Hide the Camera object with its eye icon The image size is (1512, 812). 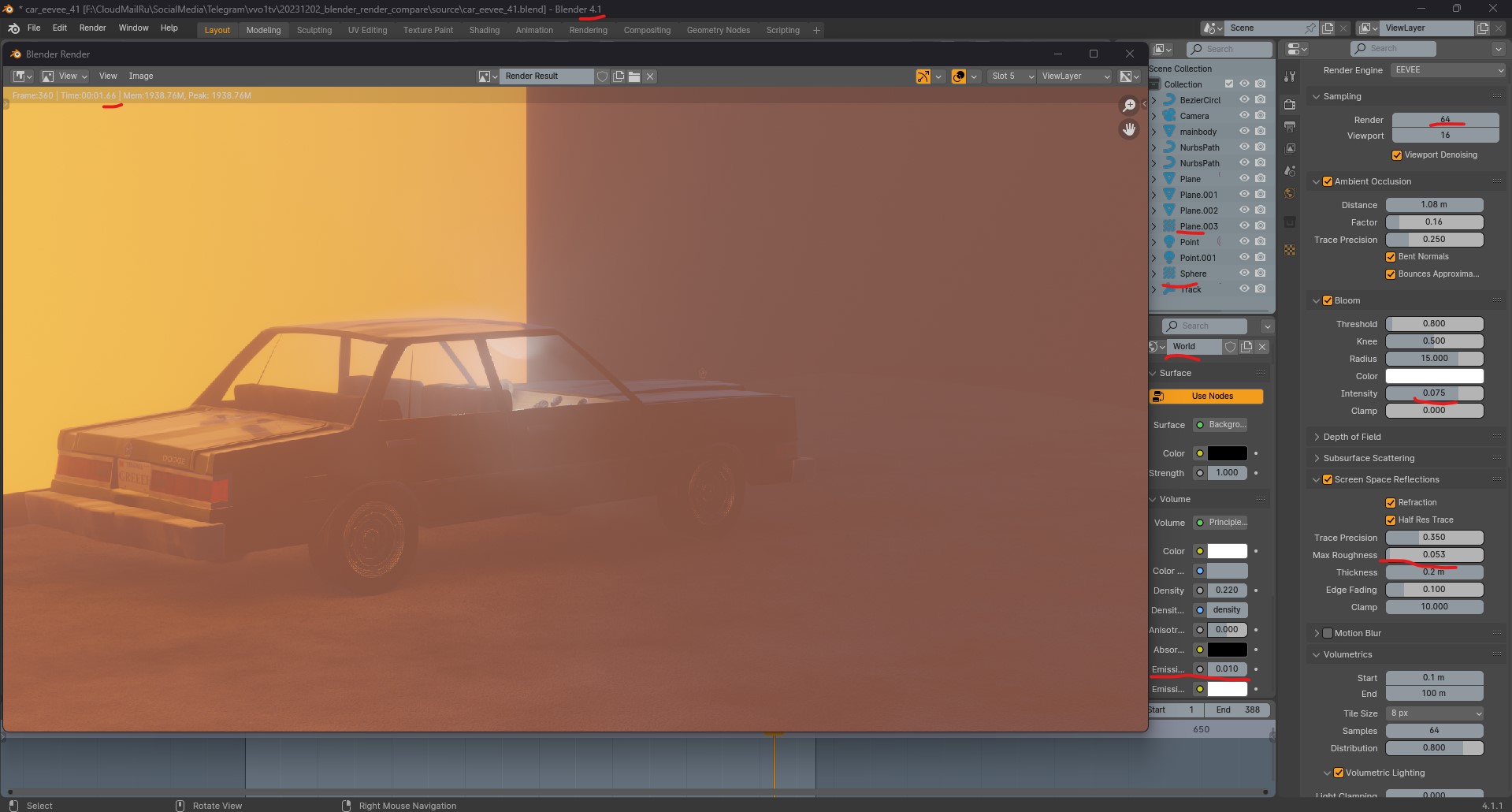[1244, 116]
